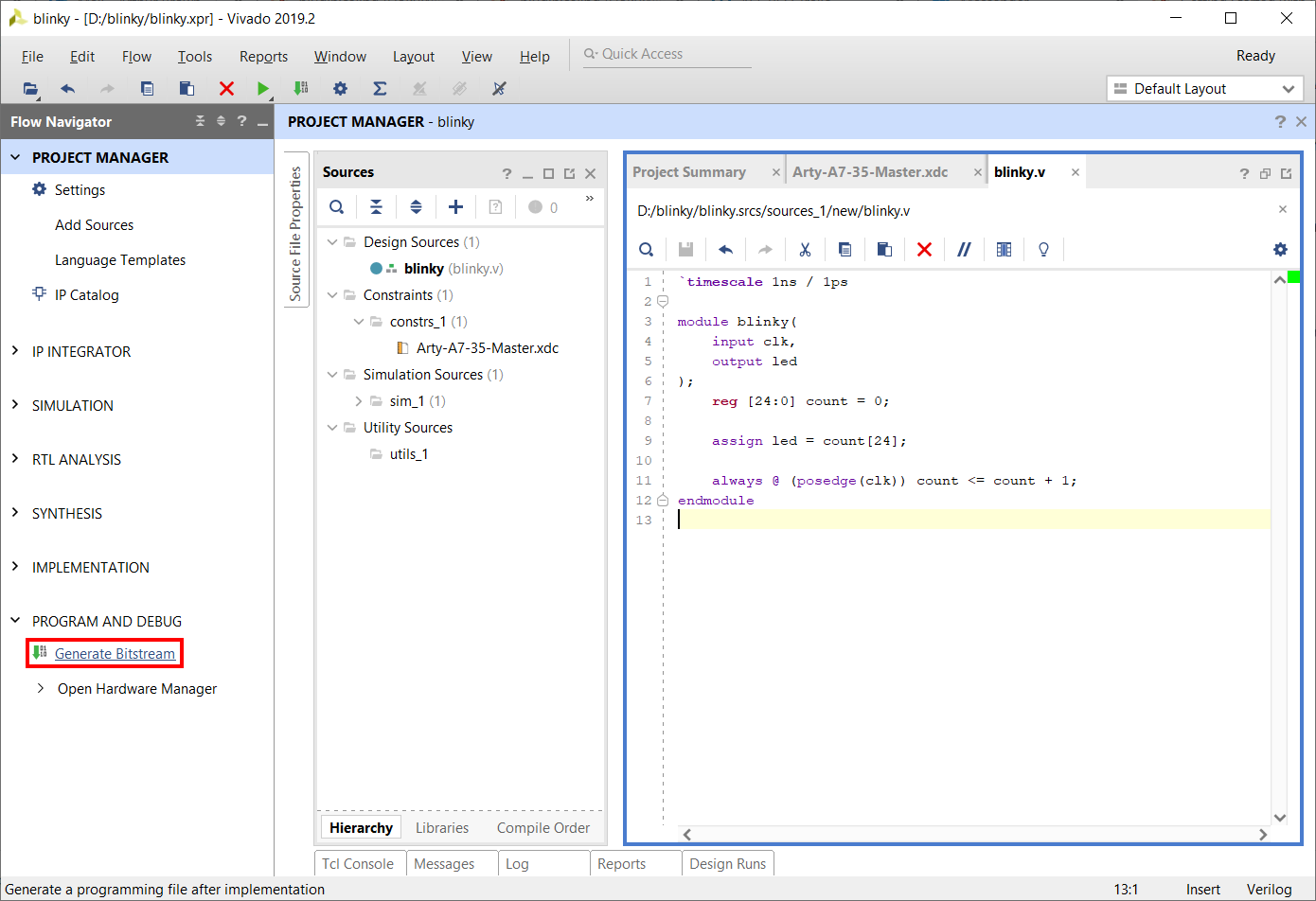Collapse the Design Sources tree node
Screen dimensions: 1316x901
[x=332, y=242]
